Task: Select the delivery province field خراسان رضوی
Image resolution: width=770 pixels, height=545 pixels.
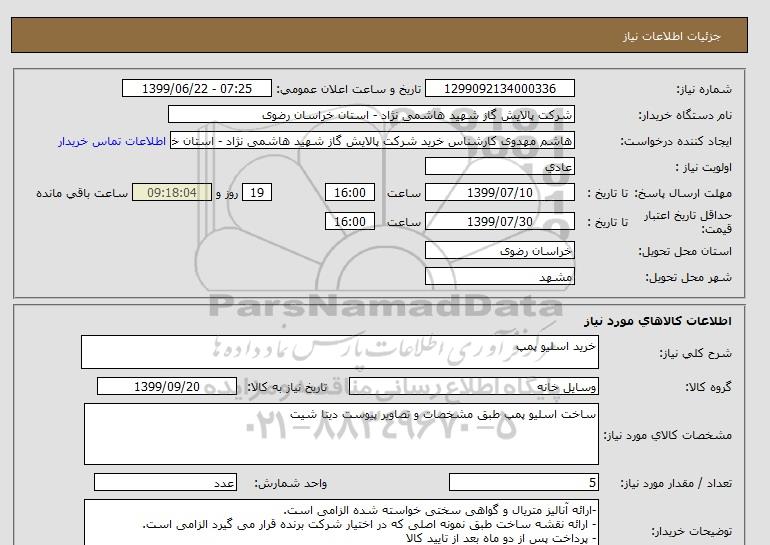Action: tap(499, 250)
